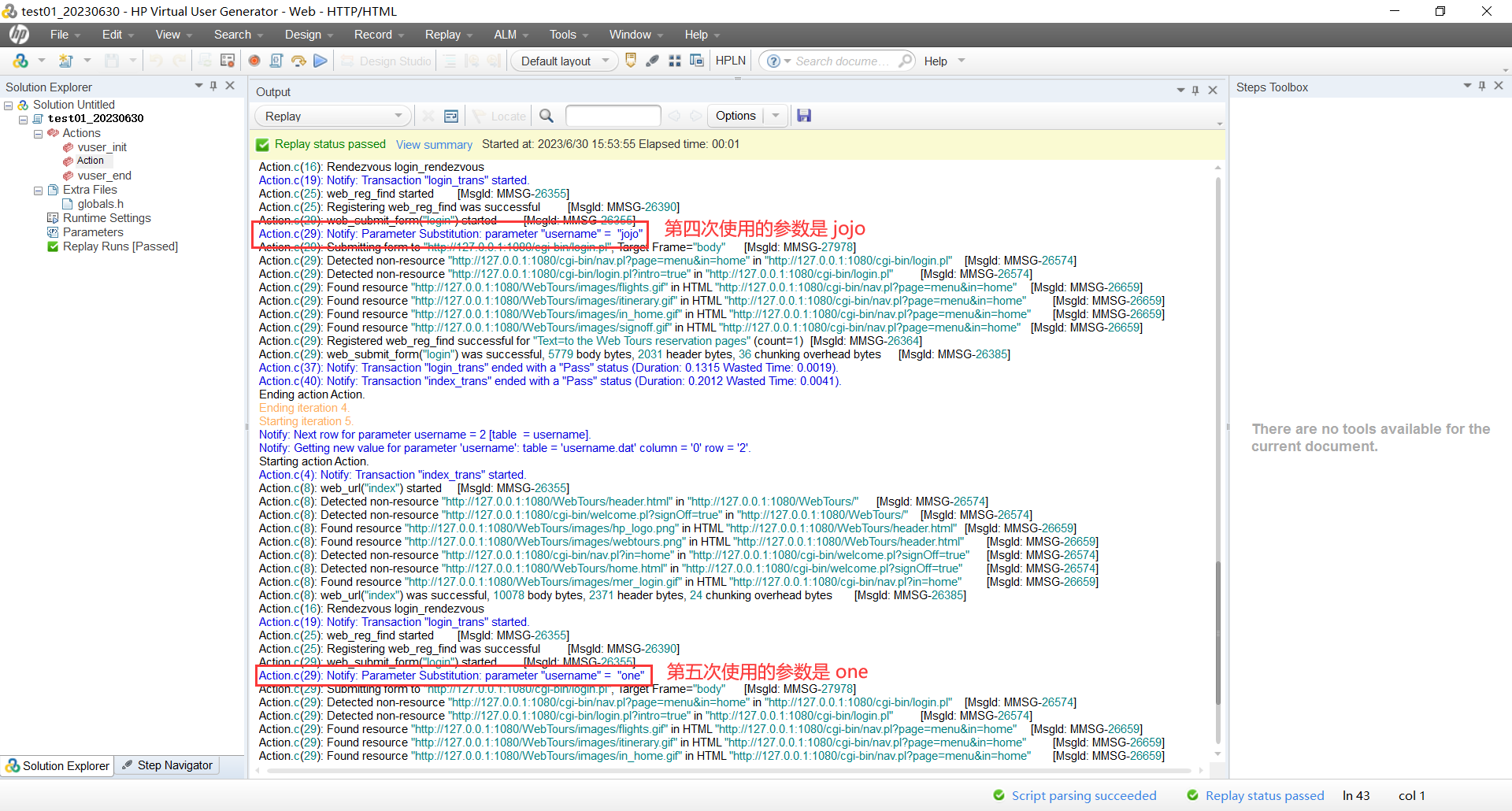
Task: Click the HPLN toolbar button
Action: [x=730, y=61]
